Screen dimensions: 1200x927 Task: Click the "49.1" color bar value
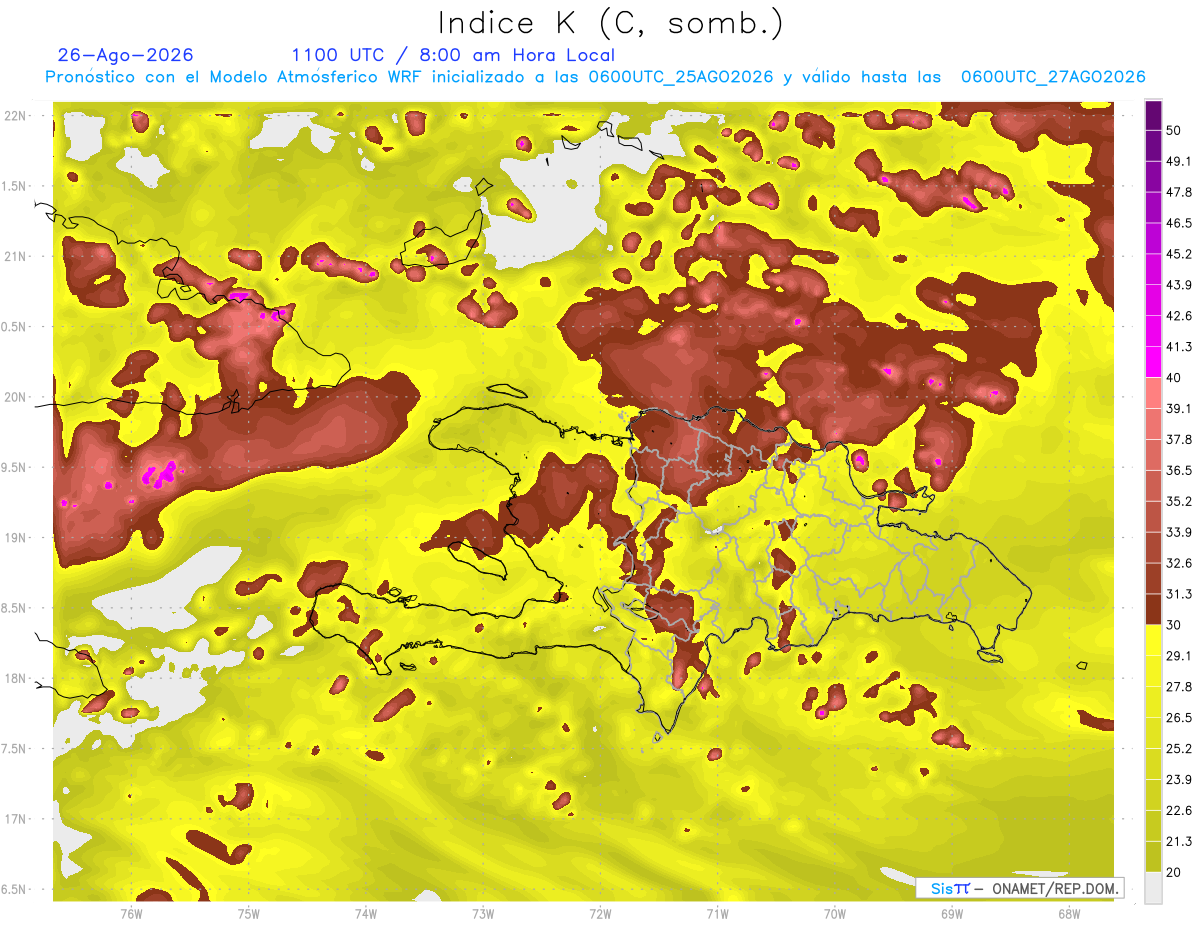point(1179,161)
